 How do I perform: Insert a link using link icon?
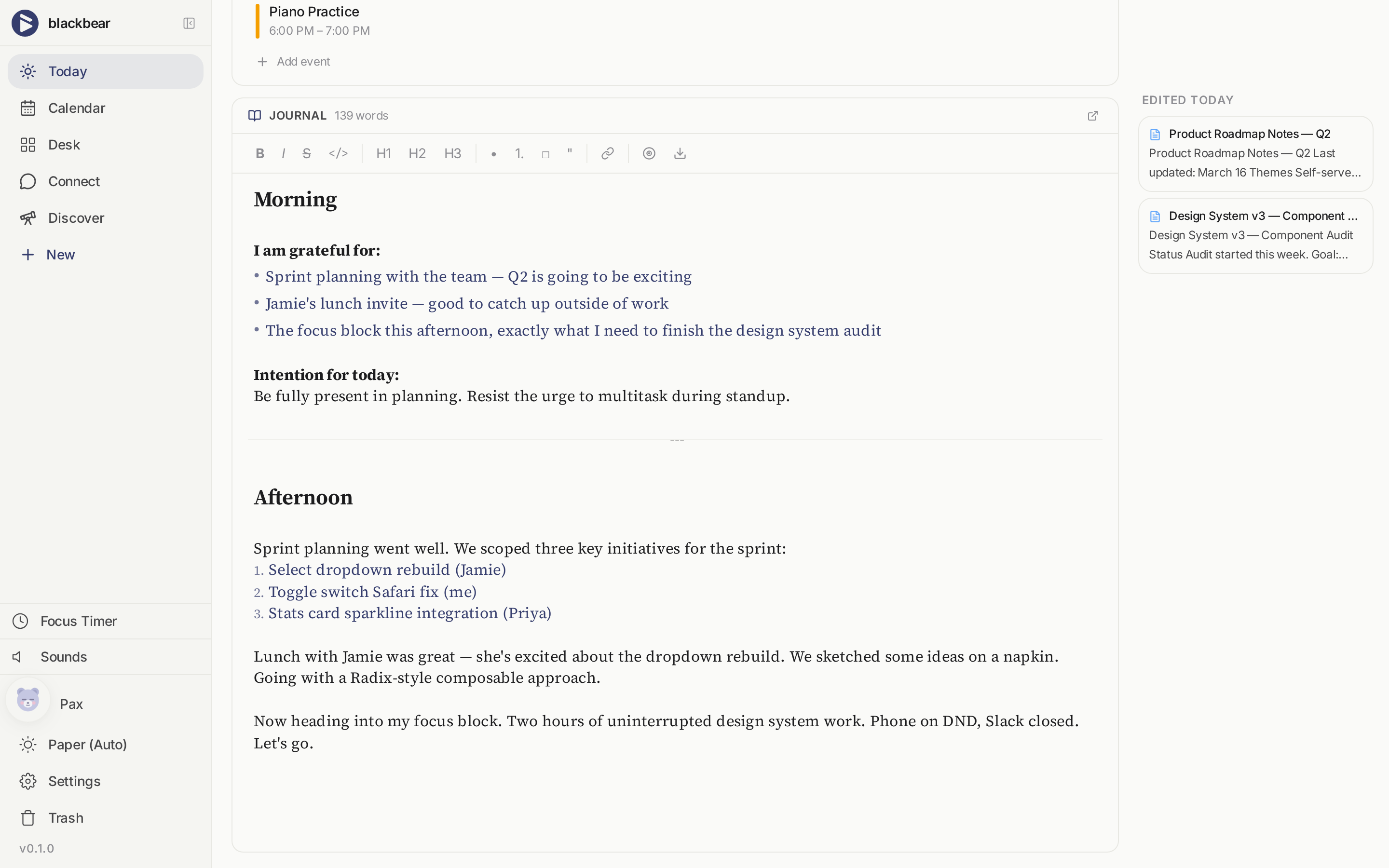coord(607,153)
